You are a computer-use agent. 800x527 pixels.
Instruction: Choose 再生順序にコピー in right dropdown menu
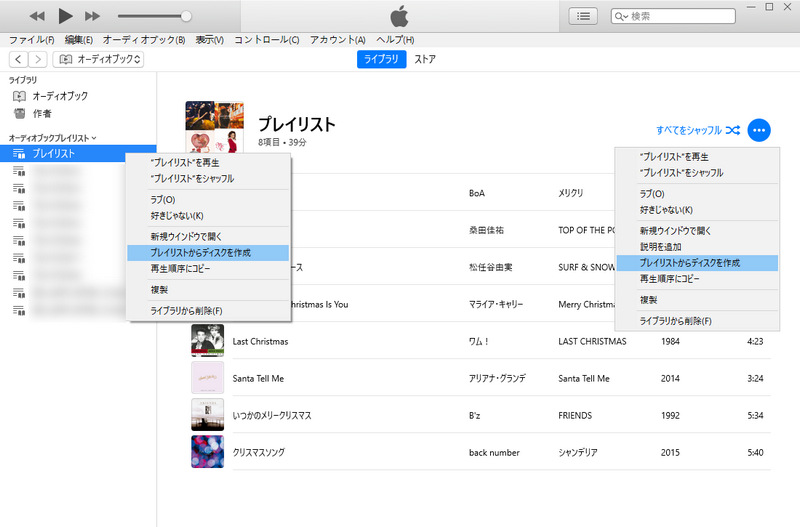click(x=697, y=279)
